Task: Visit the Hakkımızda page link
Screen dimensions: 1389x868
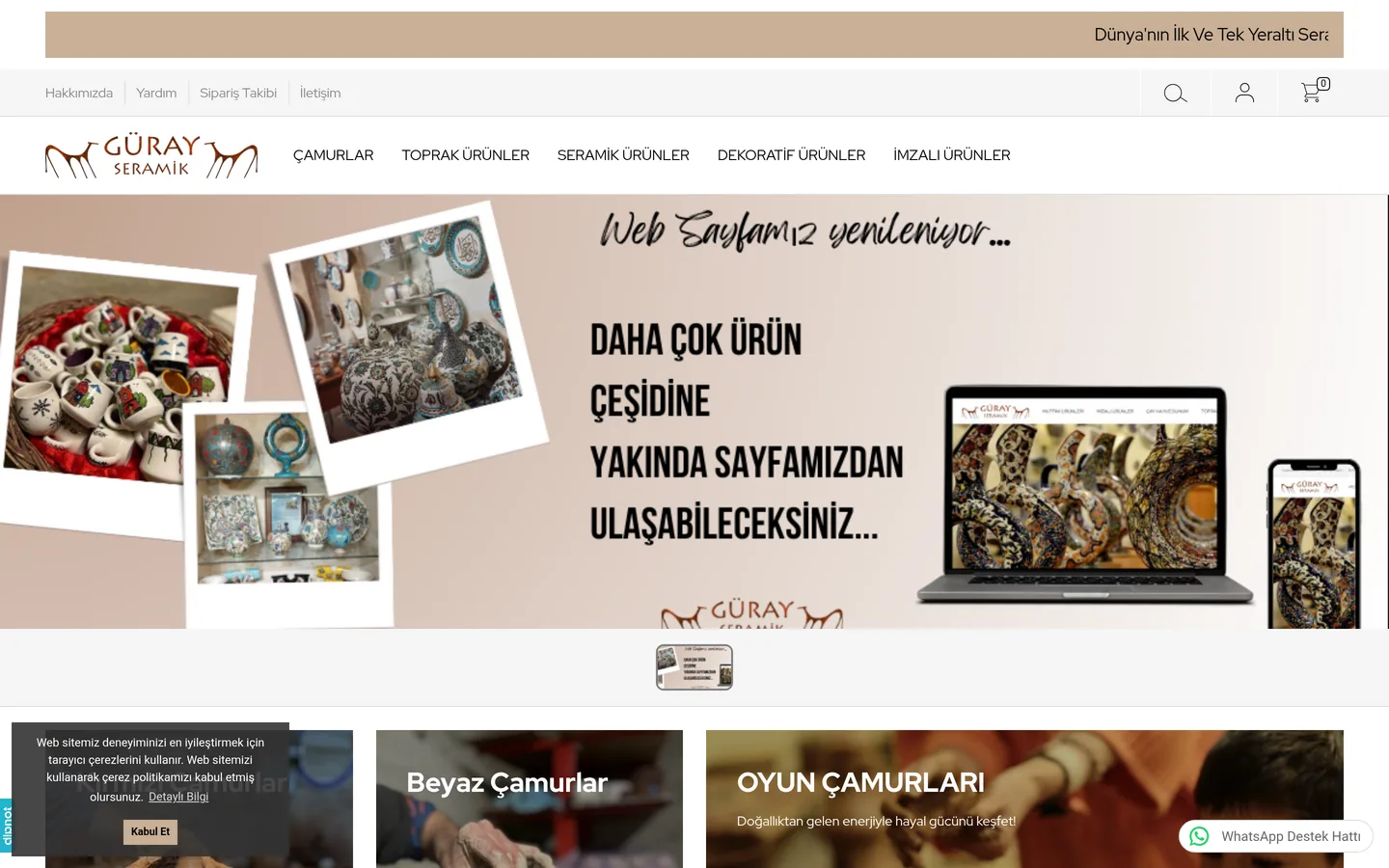Action: point(79,94)
